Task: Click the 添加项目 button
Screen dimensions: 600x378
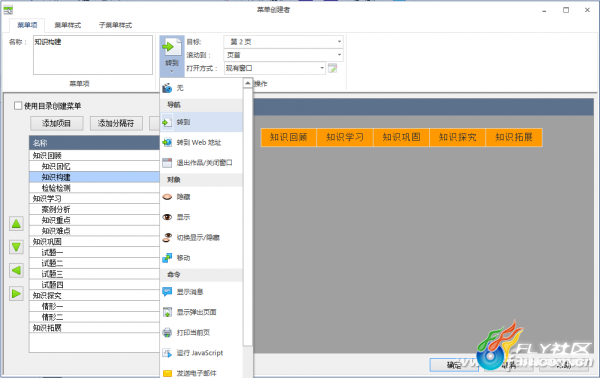Action: coord(57,123)
